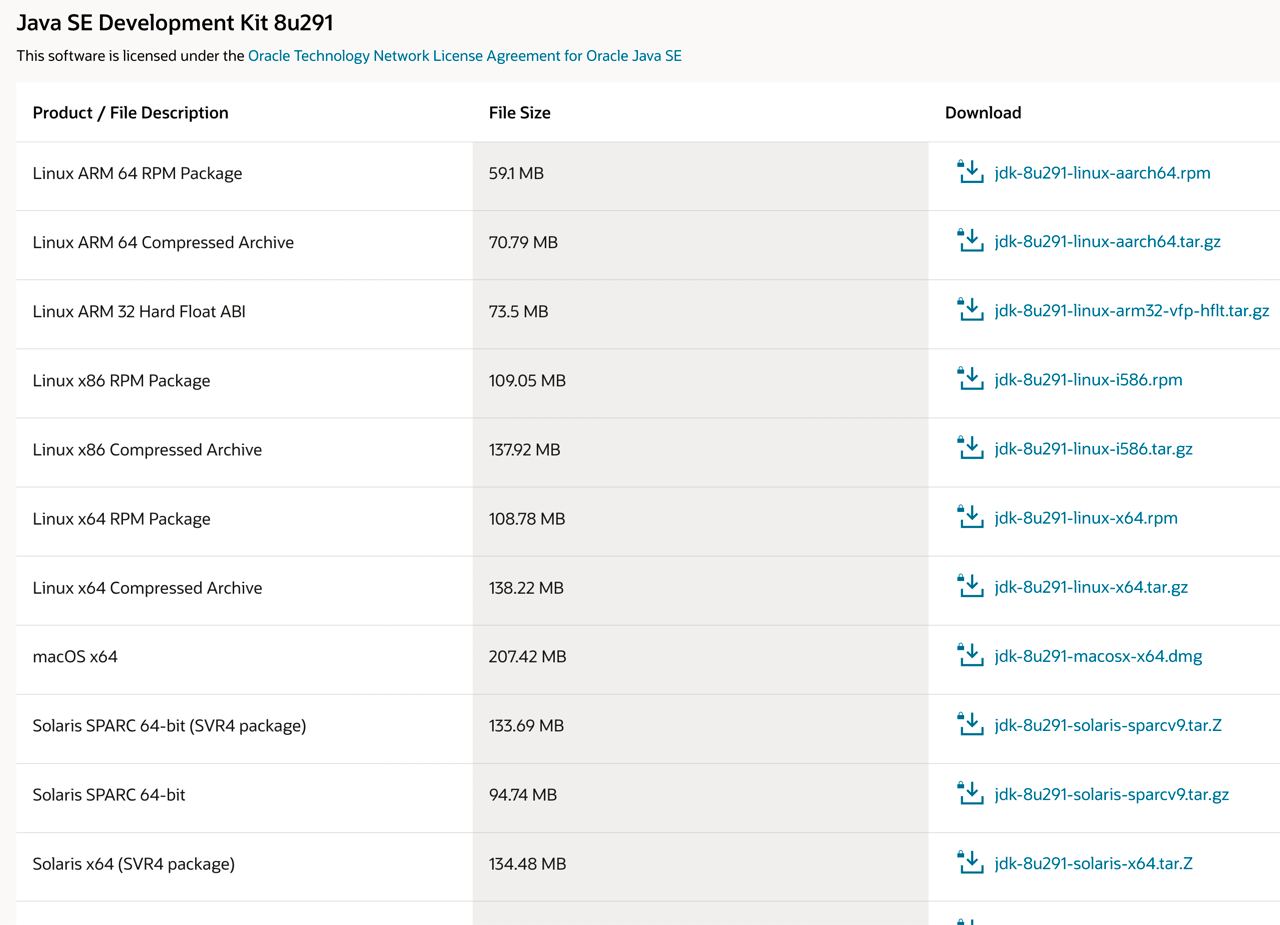The width and height of the screenshot is (1280, 925).
Task: Download jdk-8u291-linux-aarch64.rpm file link
Action: coord(1102,173)
